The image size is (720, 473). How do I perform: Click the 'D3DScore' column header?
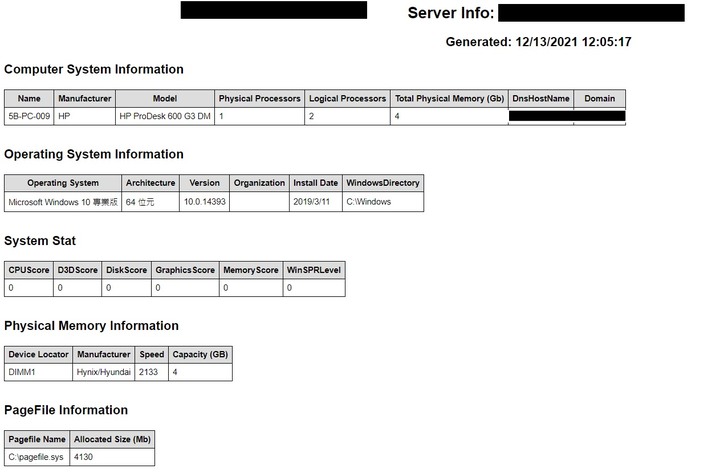coord(78,270)
